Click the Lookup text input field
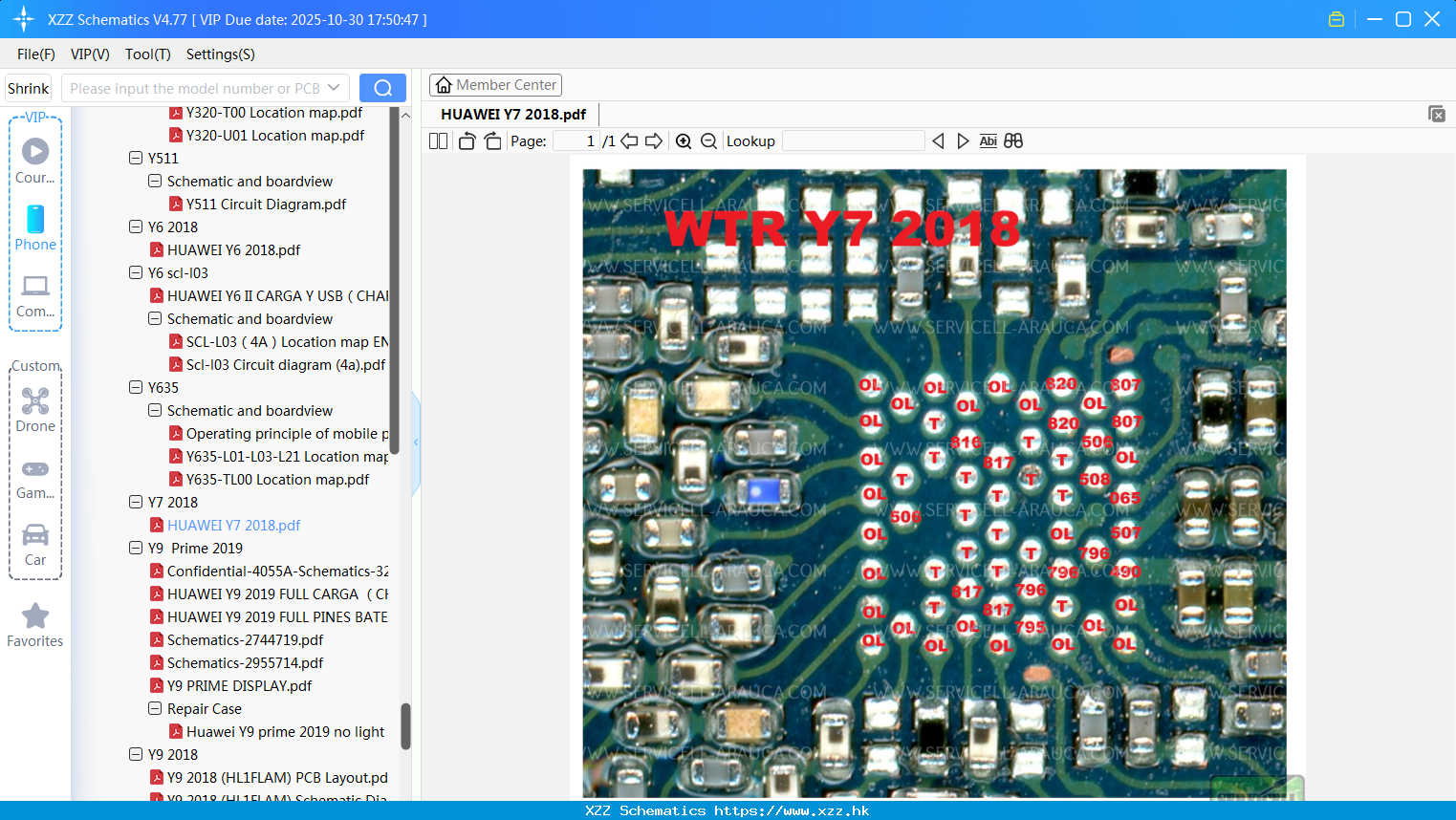Screen dimensions: 1456x820 [854, 141]
